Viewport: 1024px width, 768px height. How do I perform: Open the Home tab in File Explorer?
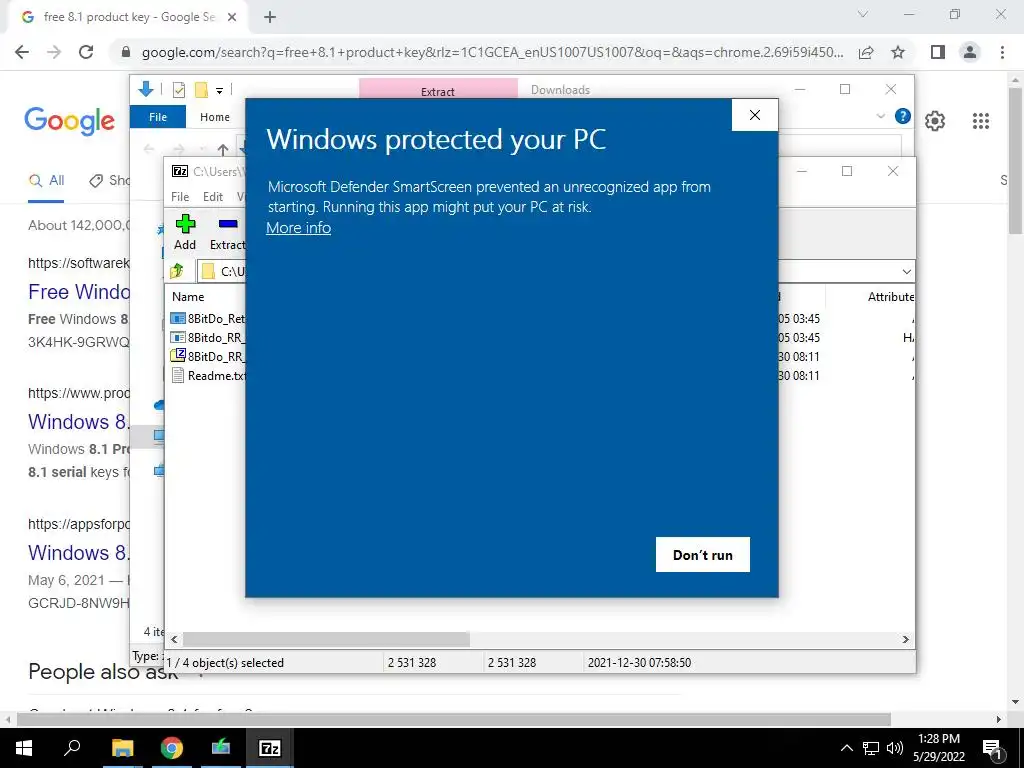tap(215, 117)
